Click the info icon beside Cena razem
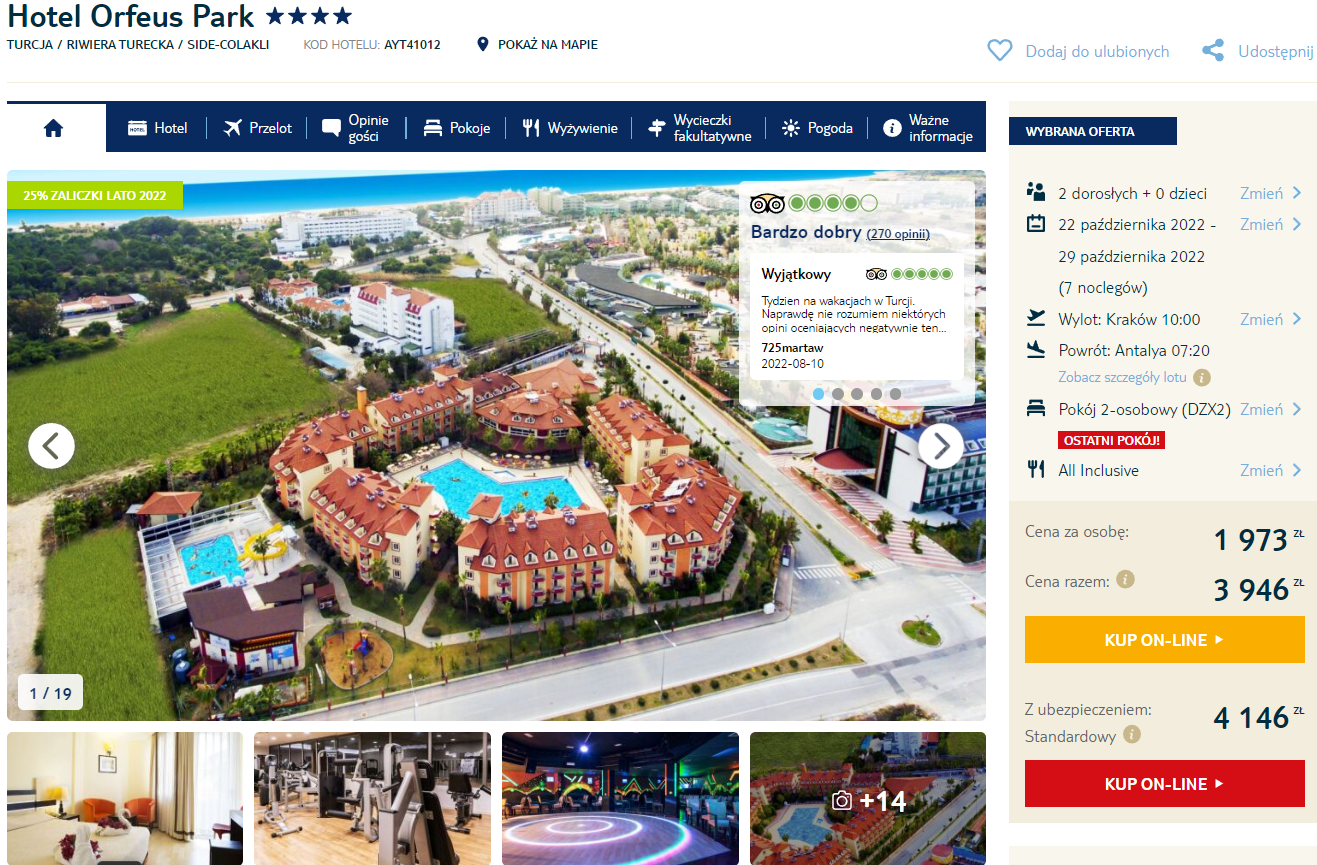Image resolution: width=1317 pixels, height=865 pixels. (1125, 579)
